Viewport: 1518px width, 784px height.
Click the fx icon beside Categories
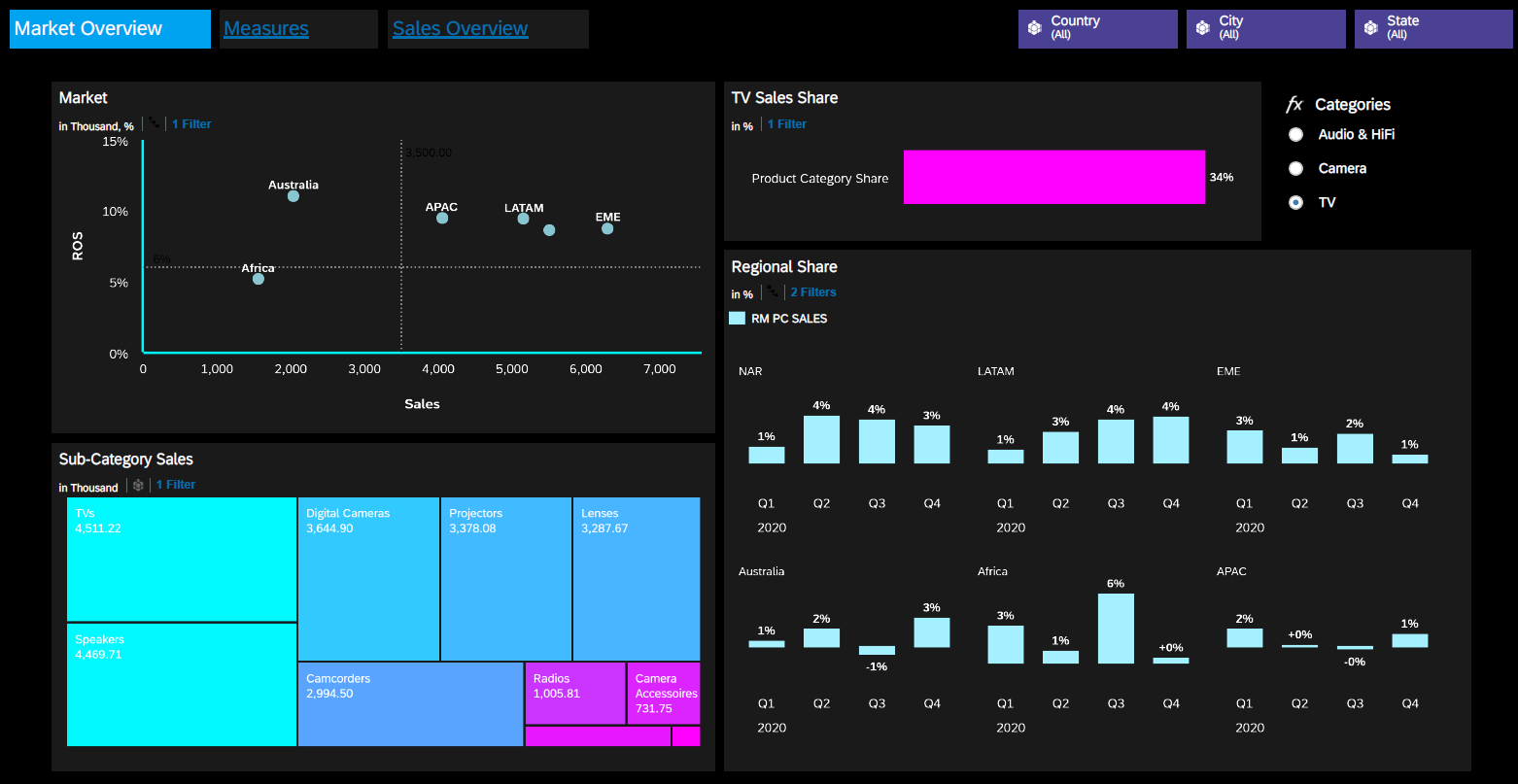(x=1296, y=104)
